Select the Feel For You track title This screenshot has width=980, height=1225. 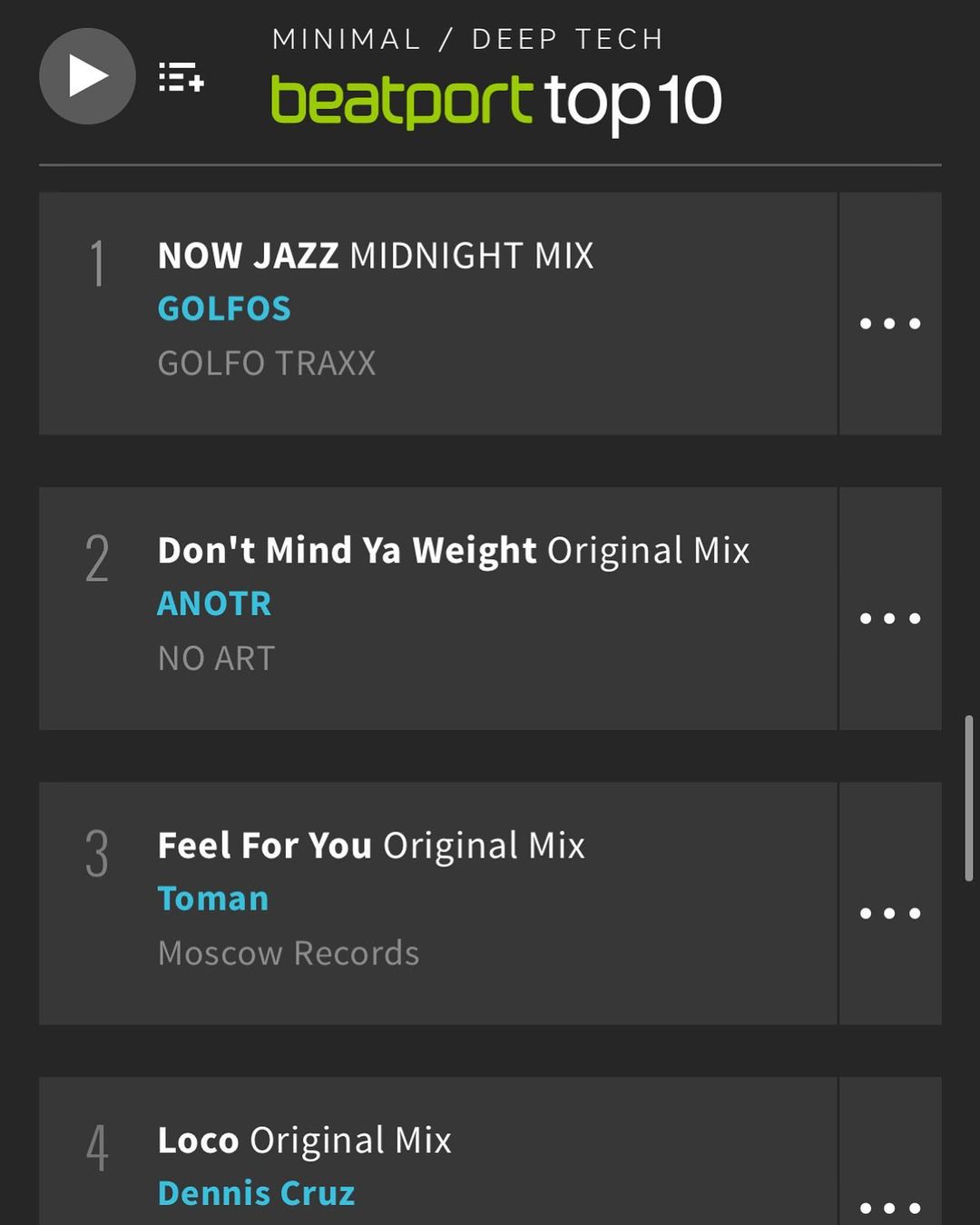coord(371,846)
